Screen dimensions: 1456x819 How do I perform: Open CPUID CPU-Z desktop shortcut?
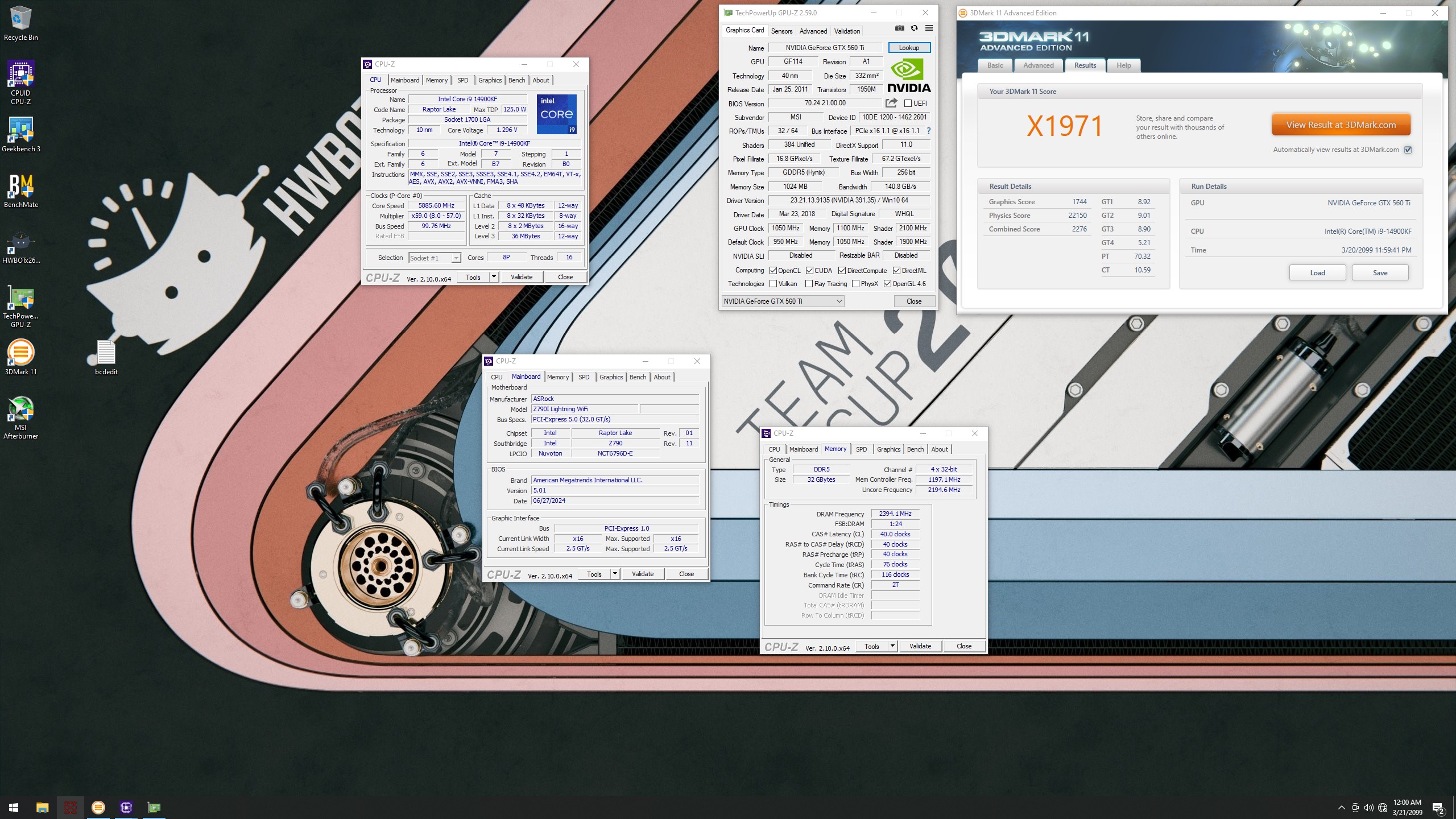[x=21, y=83]
